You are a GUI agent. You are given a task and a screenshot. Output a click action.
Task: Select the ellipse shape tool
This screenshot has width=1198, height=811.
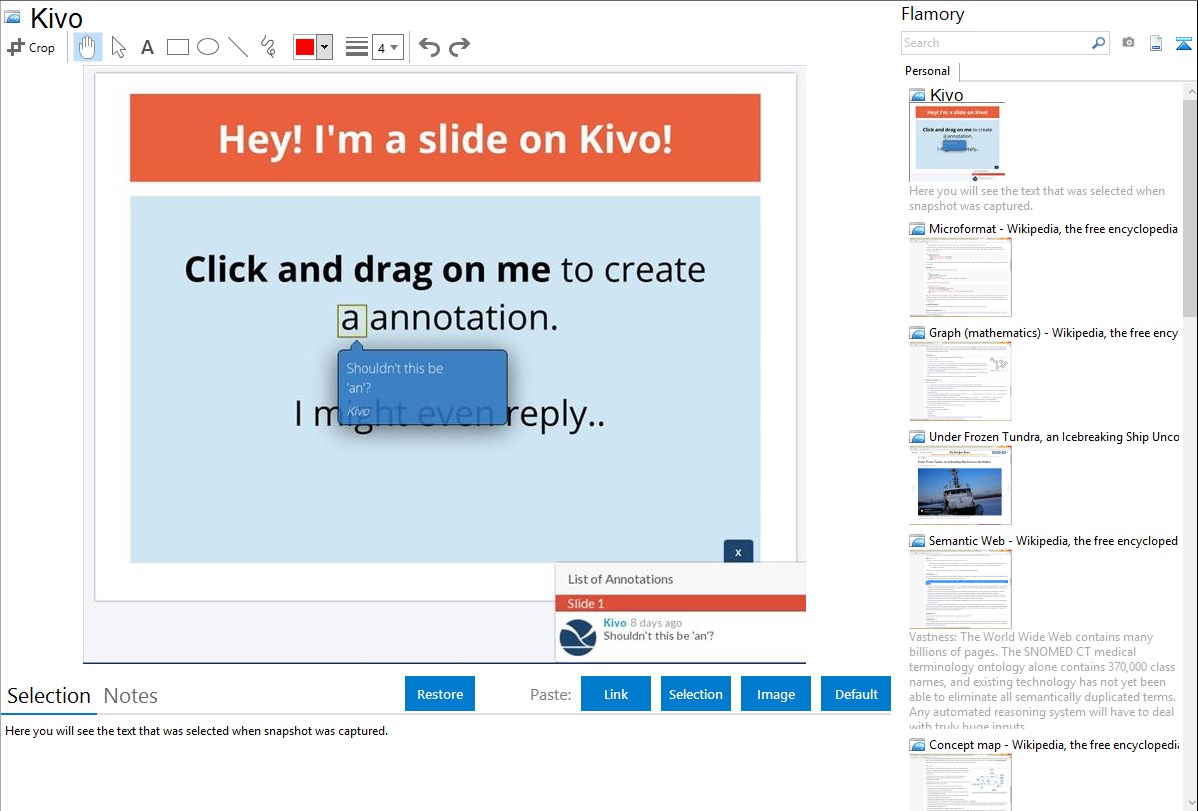pos(208,47)
